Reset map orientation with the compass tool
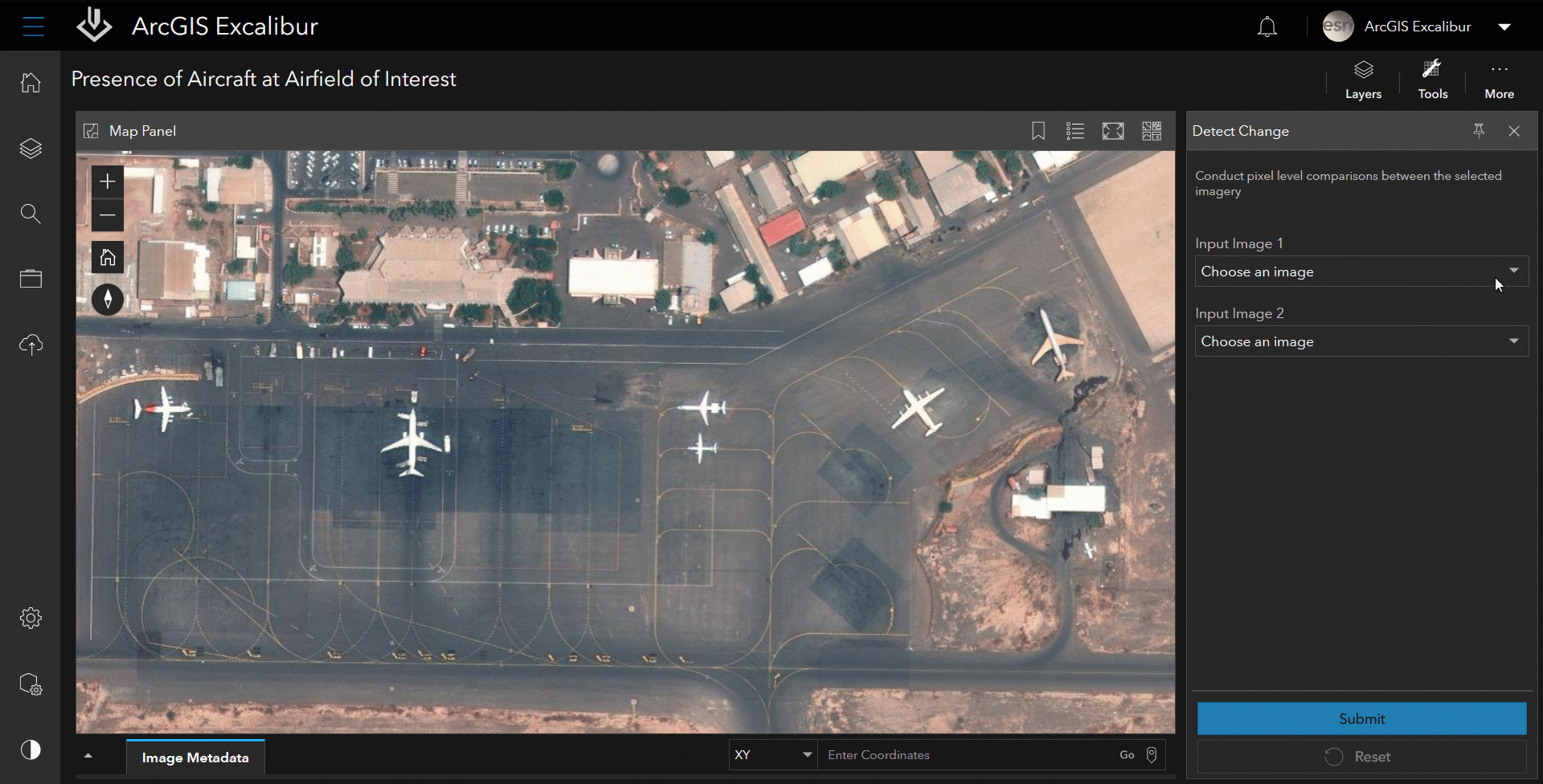1543x784 pixels. (x=107, y=298)
